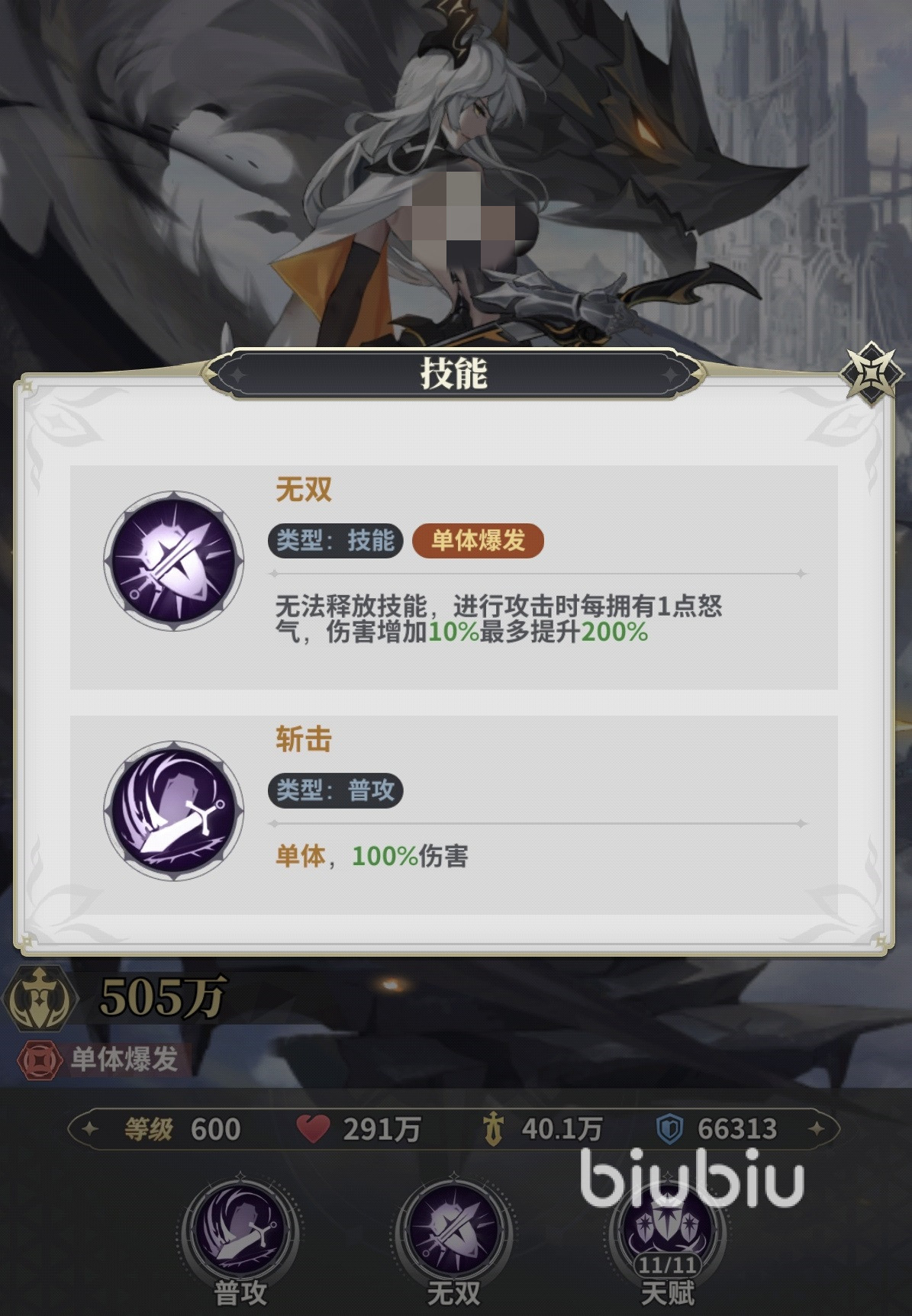The width and height of the screenshot is (912, 1316).
Task: Tap the 等级 600 level indicator
Action: coord(182,1128)
